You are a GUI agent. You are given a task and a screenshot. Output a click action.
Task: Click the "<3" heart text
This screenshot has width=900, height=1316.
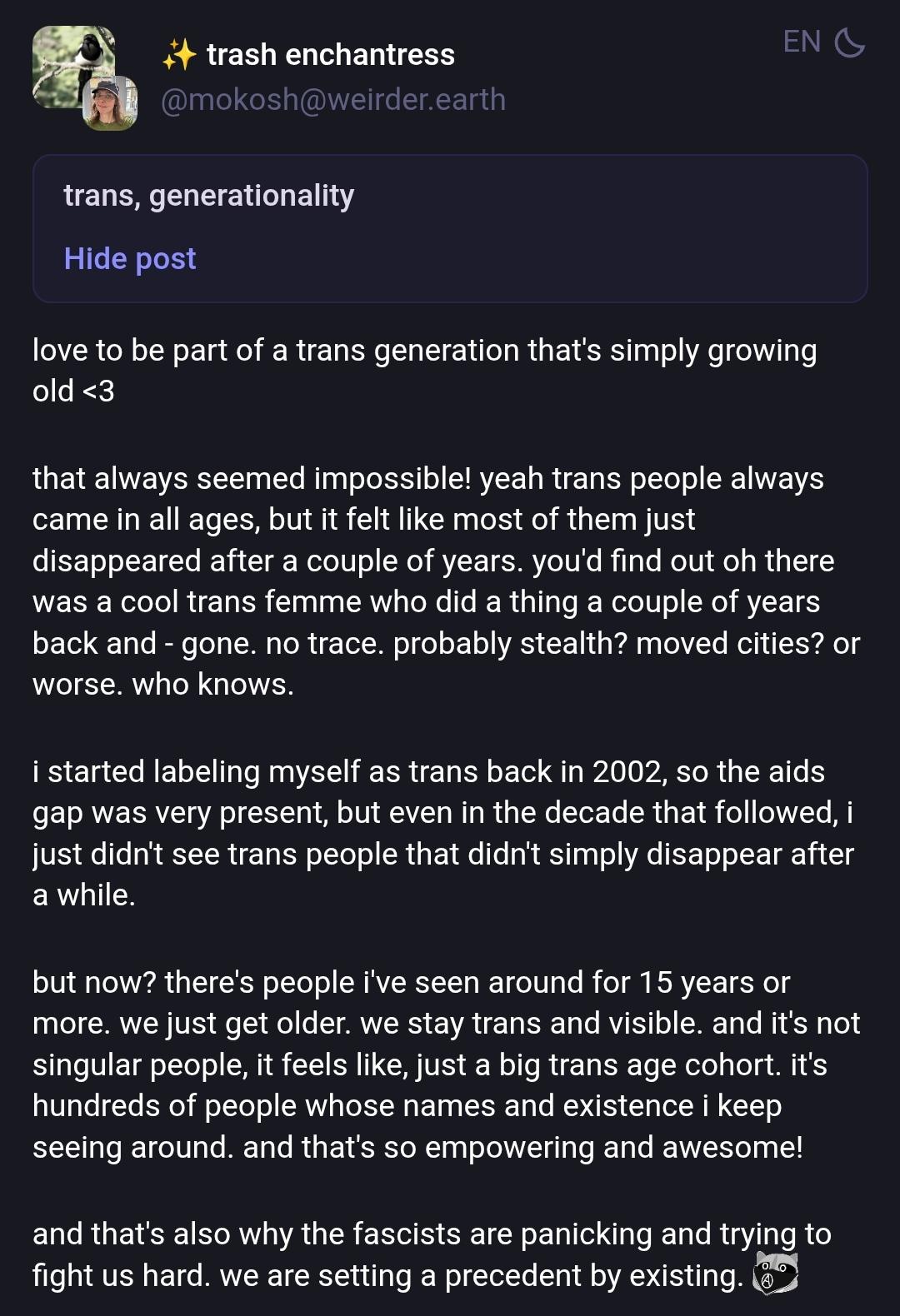click(98, 391)
